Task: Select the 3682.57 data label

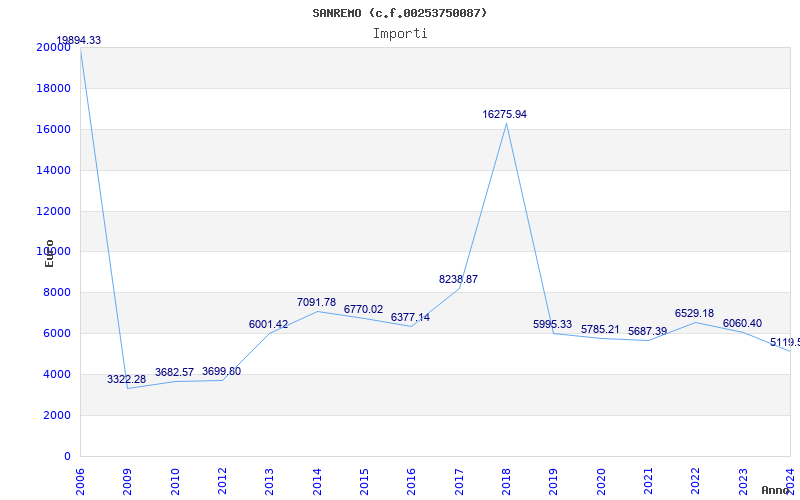Action: [x=174, y=372]
